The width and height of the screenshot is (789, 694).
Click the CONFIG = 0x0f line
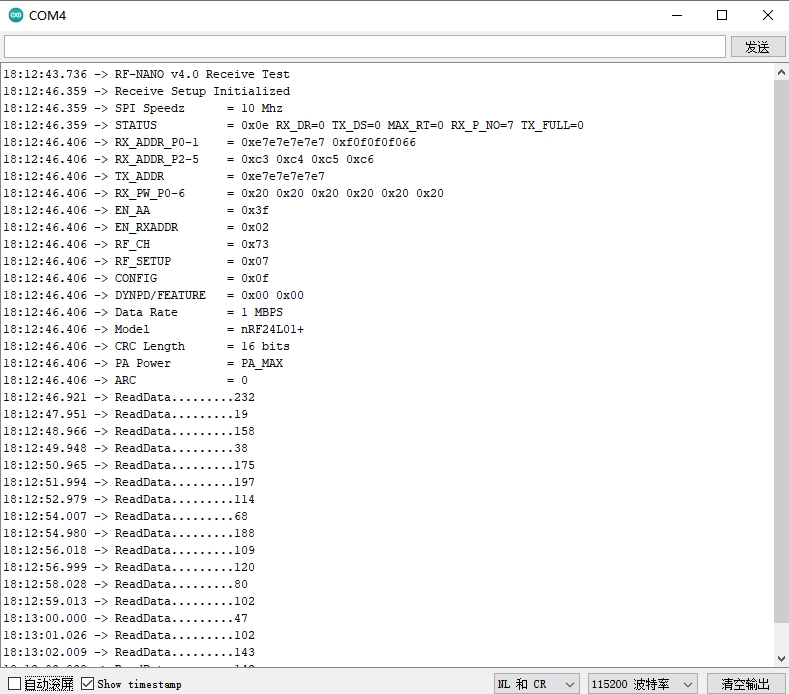(x=136, y=278)
